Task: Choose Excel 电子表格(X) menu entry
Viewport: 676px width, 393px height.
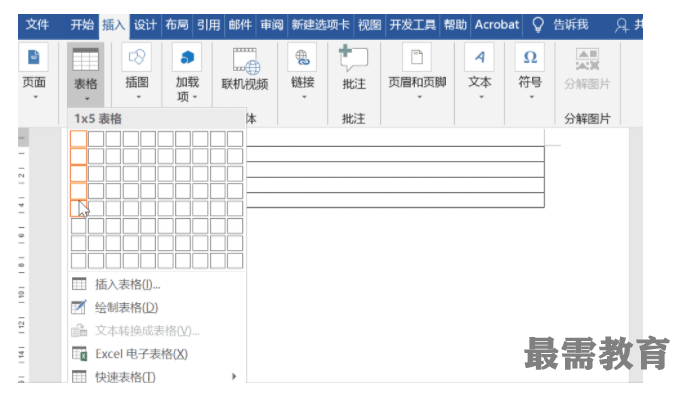Action: pyautogui.click(x=157, y=354)
